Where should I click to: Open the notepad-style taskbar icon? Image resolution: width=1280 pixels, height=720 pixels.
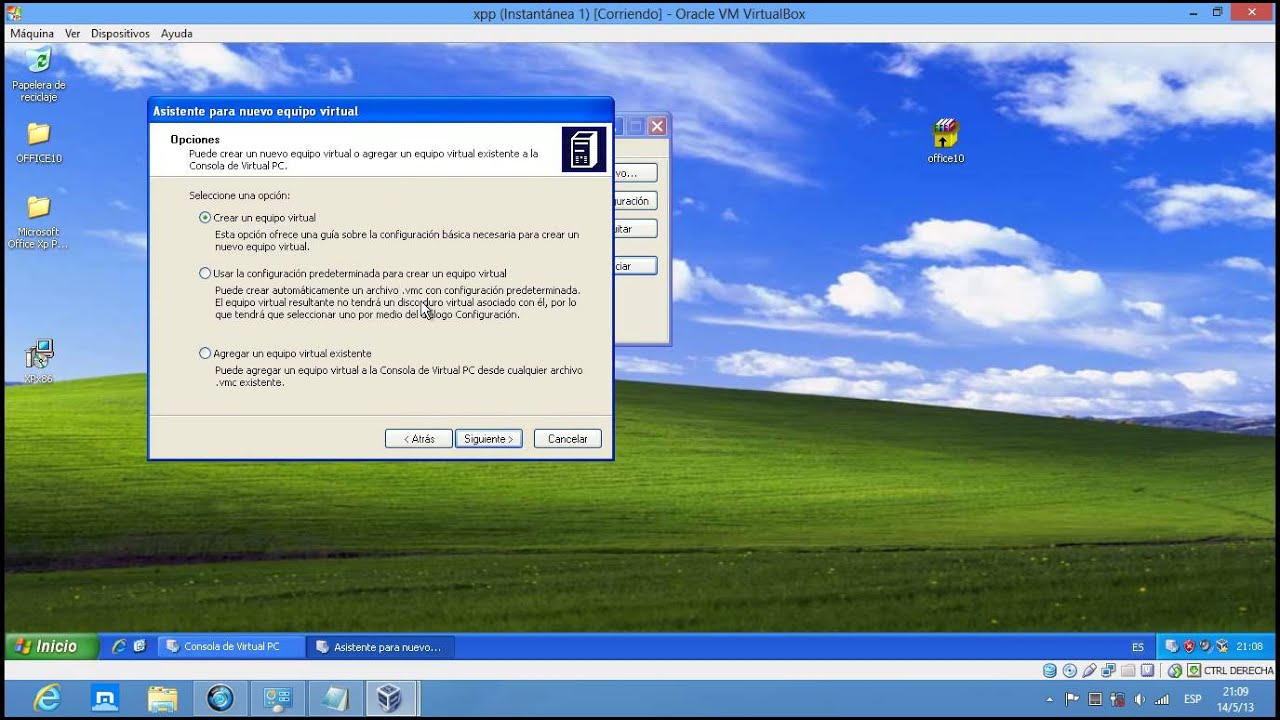(x=335, y=698)
